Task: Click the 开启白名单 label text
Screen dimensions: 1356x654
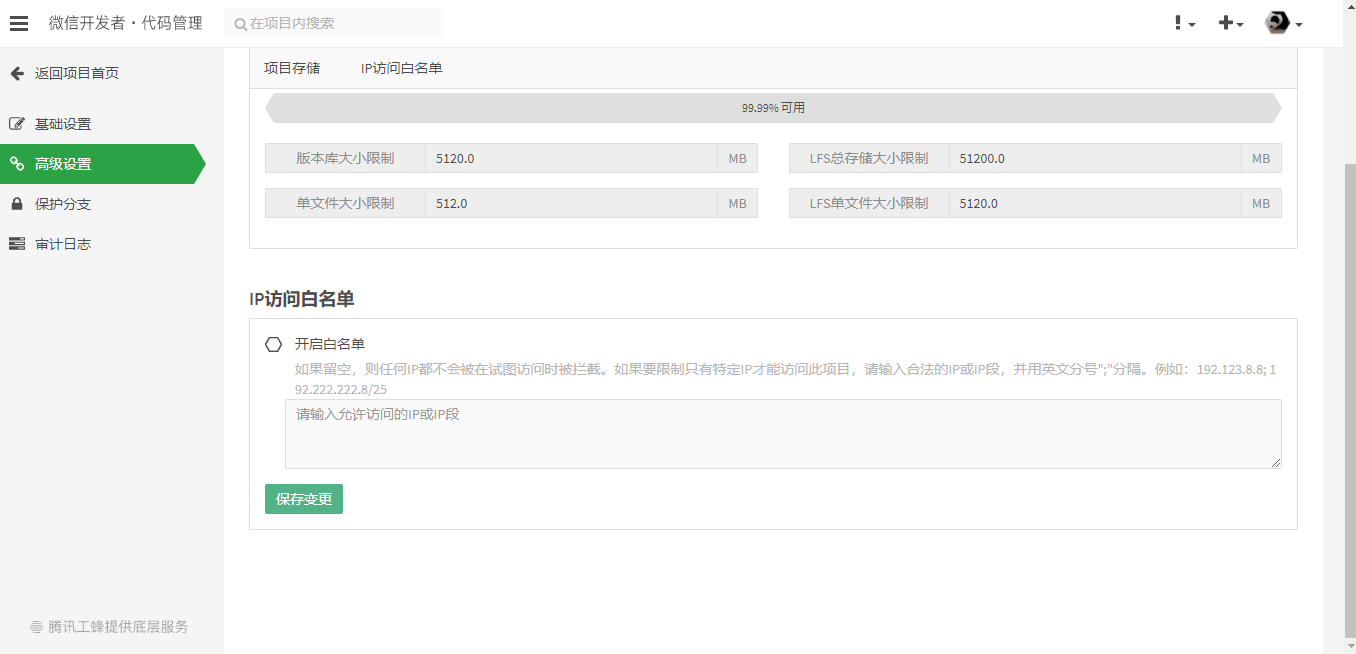Action: 330,344
